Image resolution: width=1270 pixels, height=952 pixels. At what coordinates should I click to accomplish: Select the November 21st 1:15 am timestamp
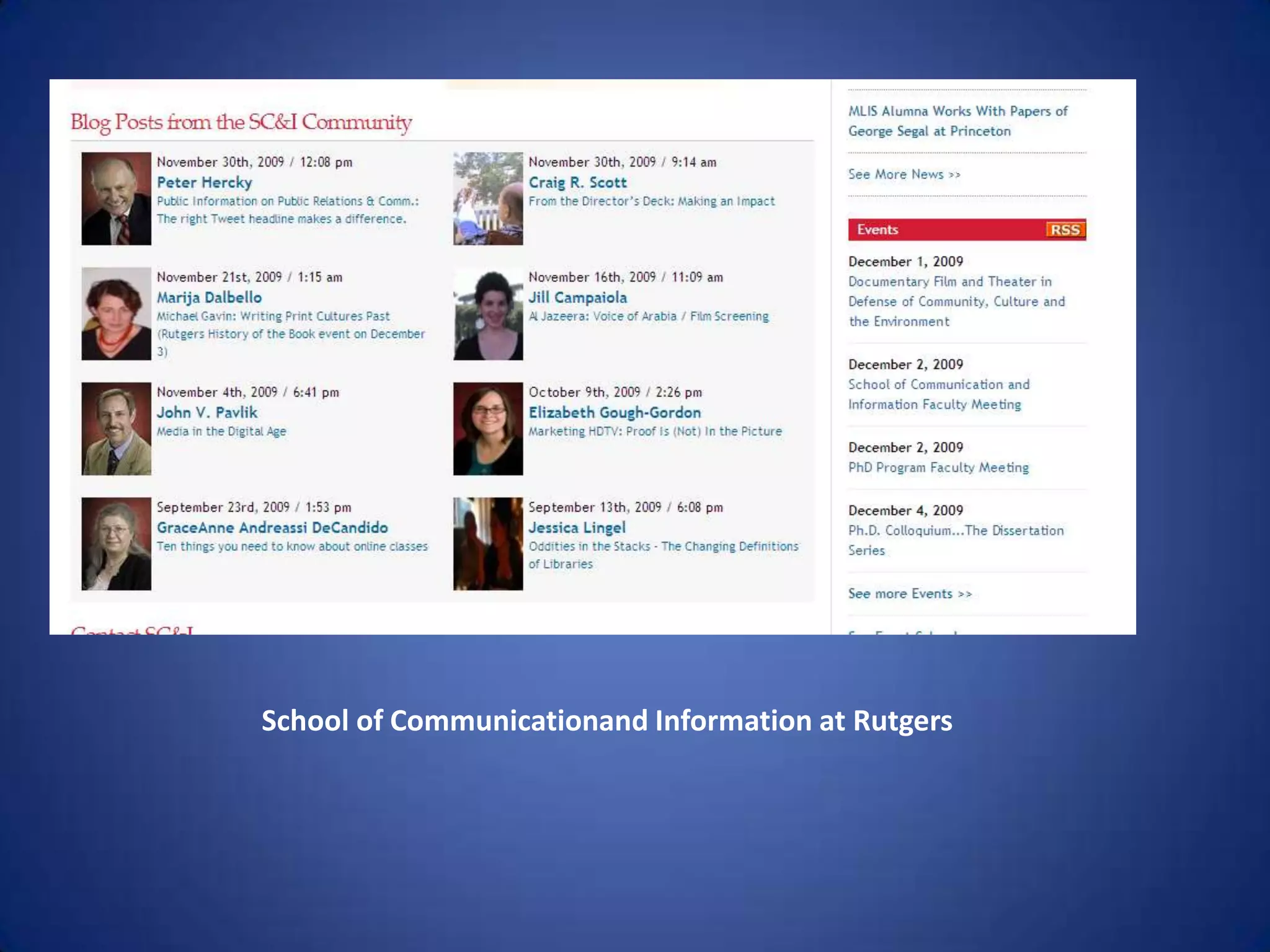[x=249, y=278]
